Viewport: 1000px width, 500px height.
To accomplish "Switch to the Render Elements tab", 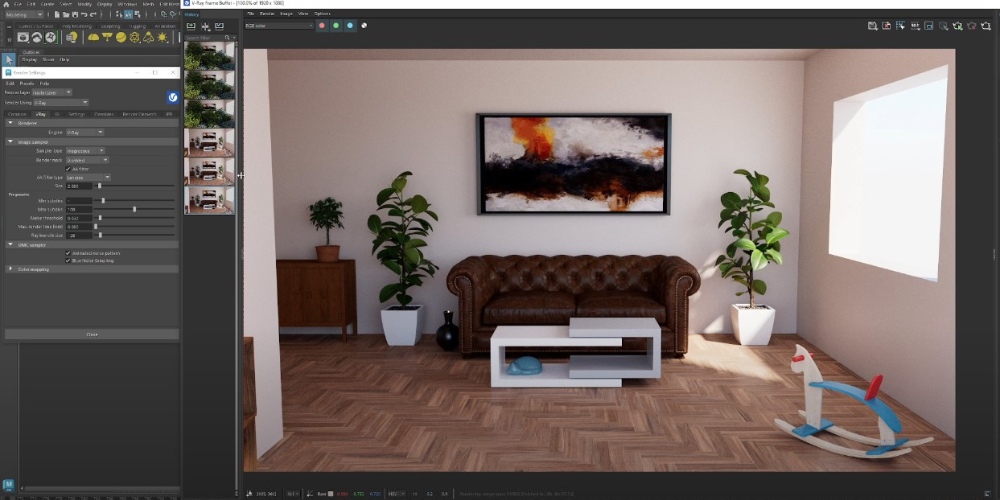I will (x=139, y=114).
